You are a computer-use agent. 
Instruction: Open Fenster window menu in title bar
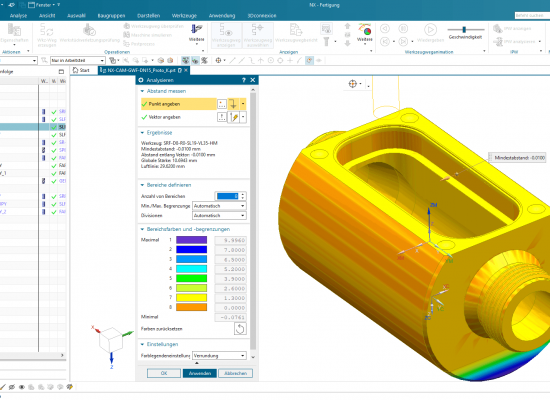(44, 5)
